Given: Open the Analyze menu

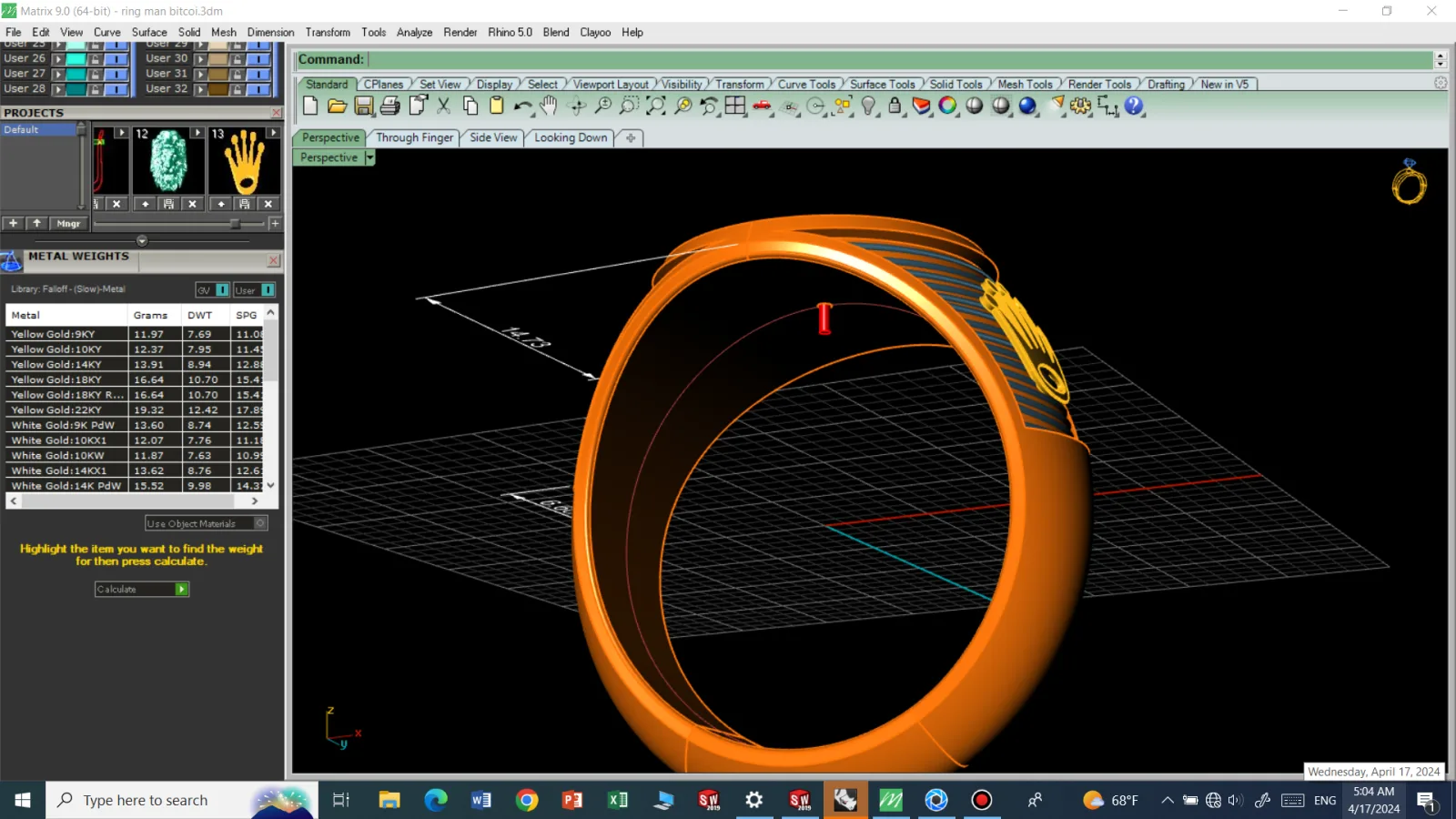Looking at the screenshot, I should [x=414, y=32].
